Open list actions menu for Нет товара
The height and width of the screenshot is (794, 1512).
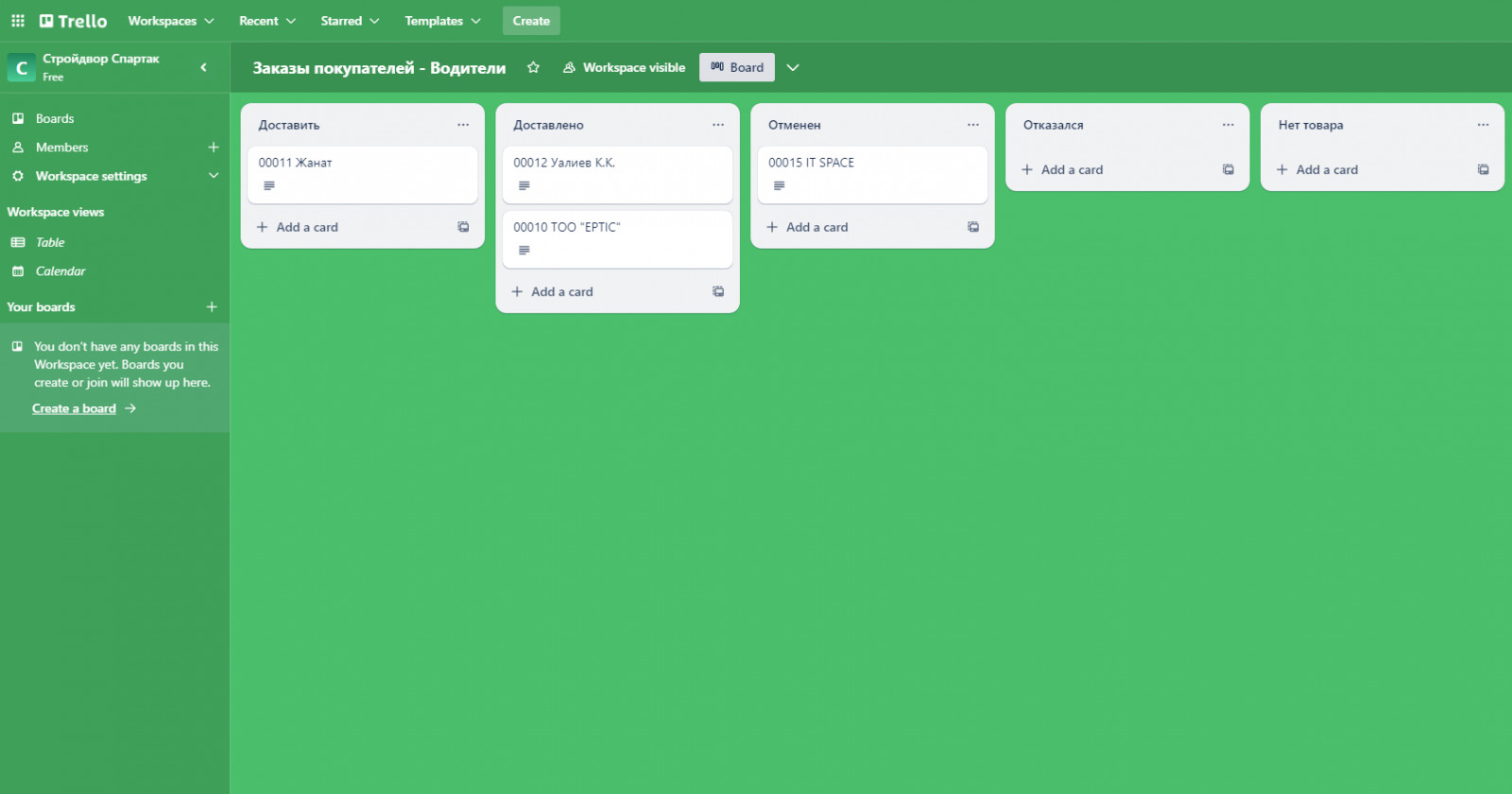point(1484,125)
